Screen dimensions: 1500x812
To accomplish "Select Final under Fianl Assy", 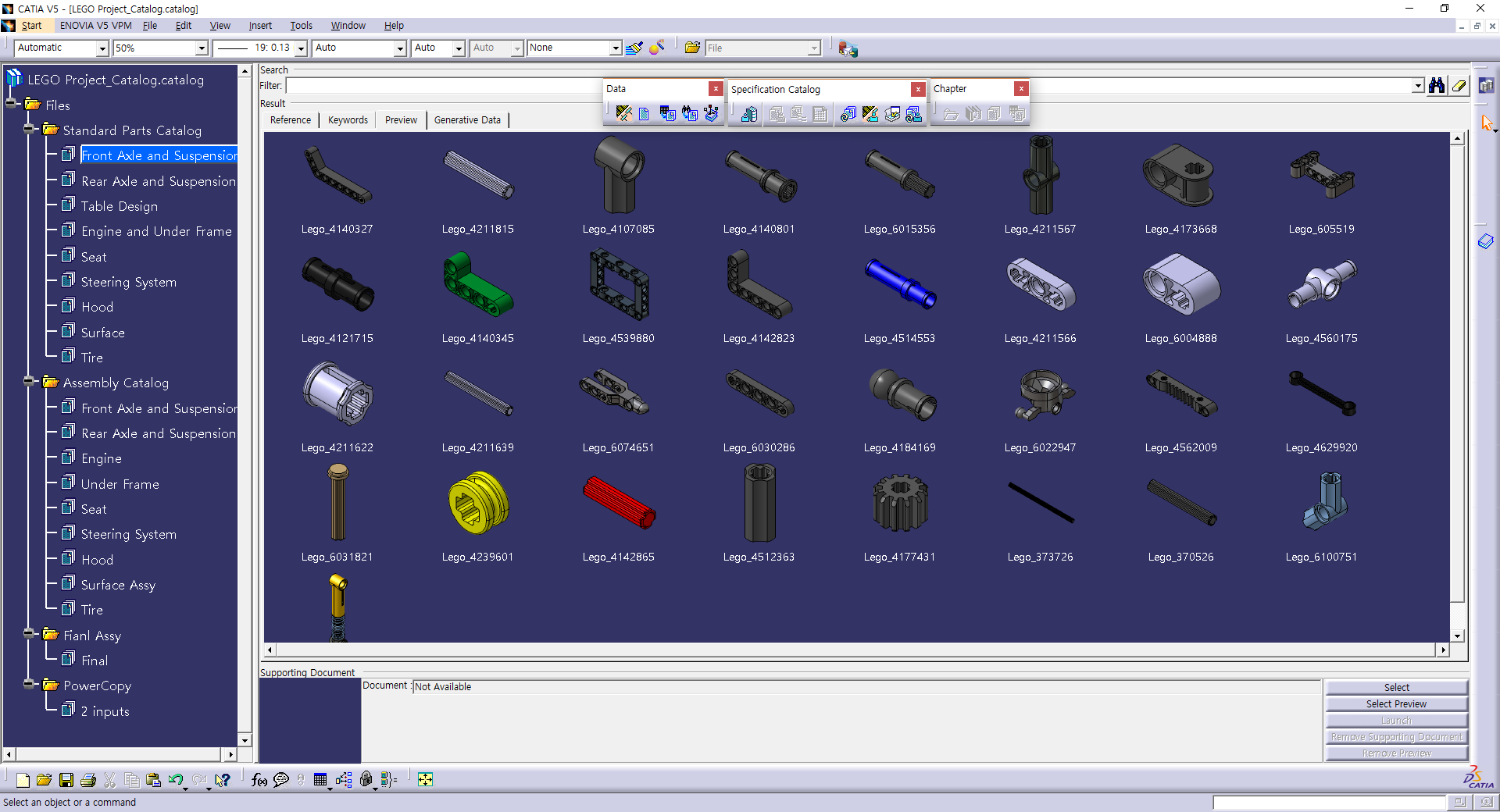I will tap(95, 661).
